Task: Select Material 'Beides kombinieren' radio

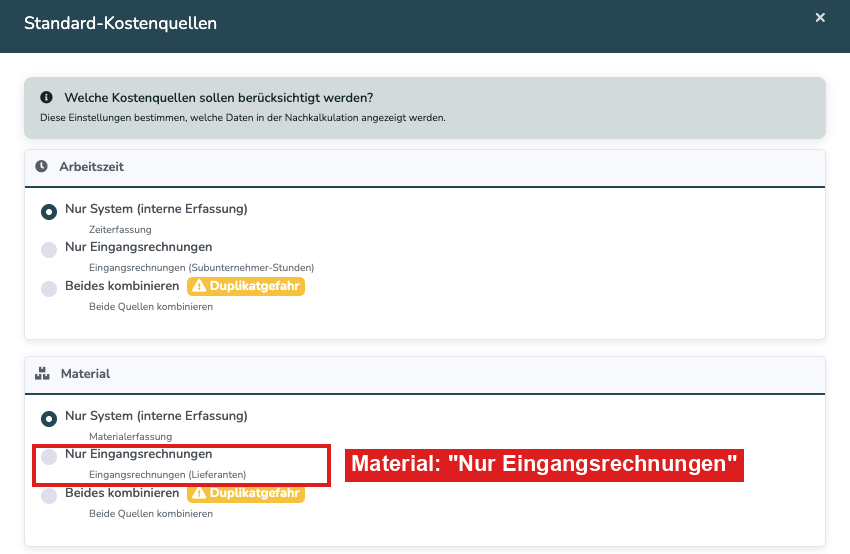Action: click(49, 495)
